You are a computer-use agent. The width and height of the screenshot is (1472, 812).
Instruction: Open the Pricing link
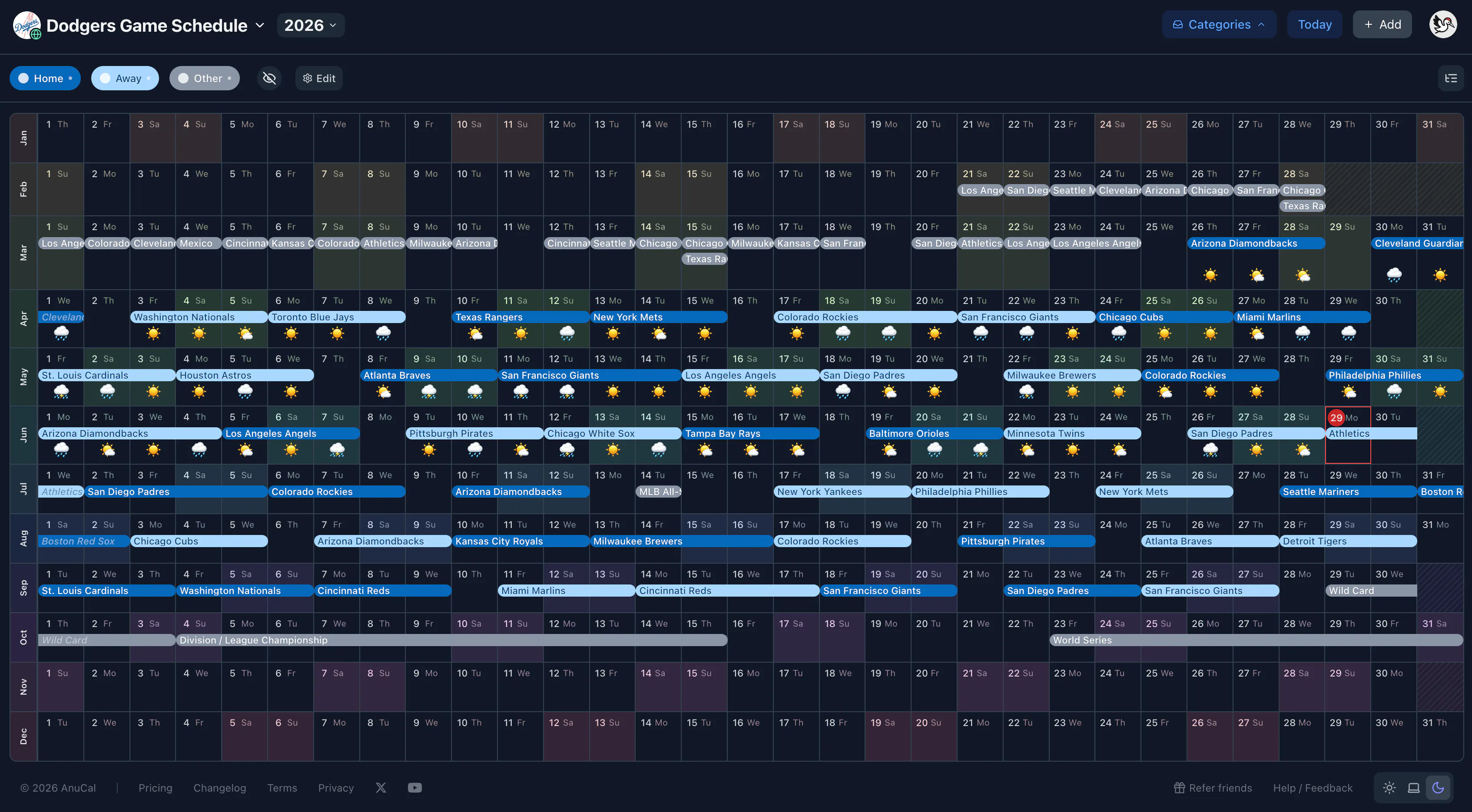point(156,787)
